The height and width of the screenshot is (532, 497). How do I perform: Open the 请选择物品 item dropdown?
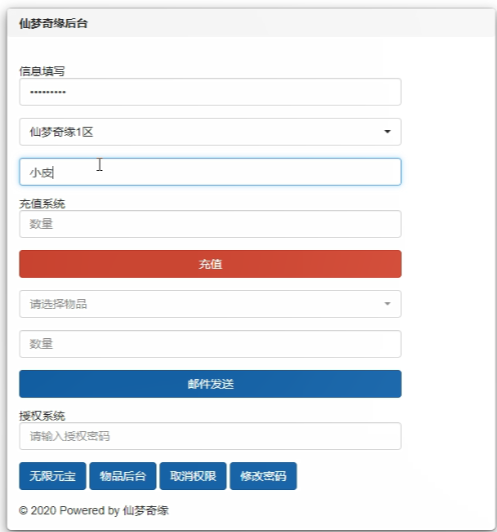[x=210, y=304]
